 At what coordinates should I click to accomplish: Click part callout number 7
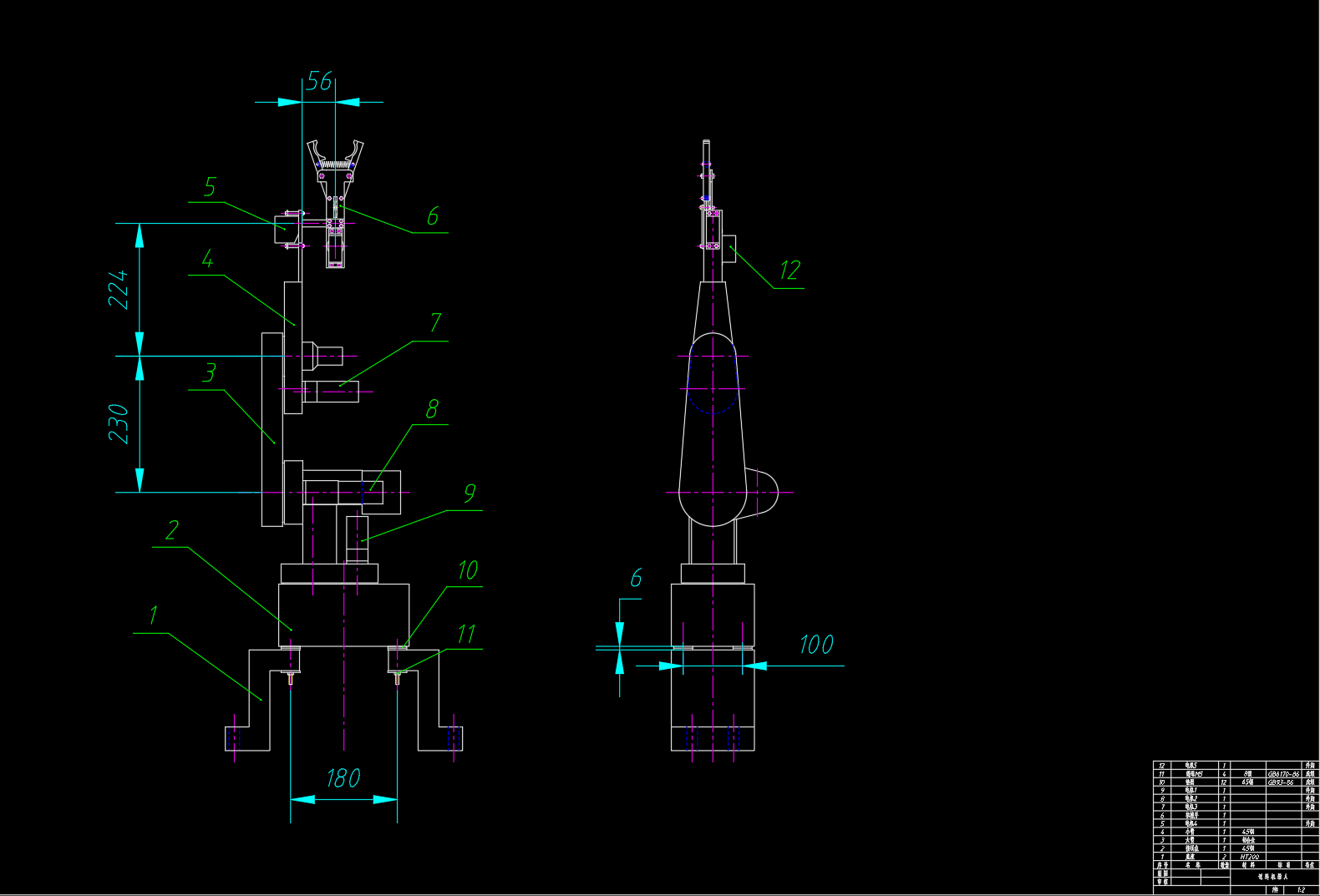coord(435,322)
